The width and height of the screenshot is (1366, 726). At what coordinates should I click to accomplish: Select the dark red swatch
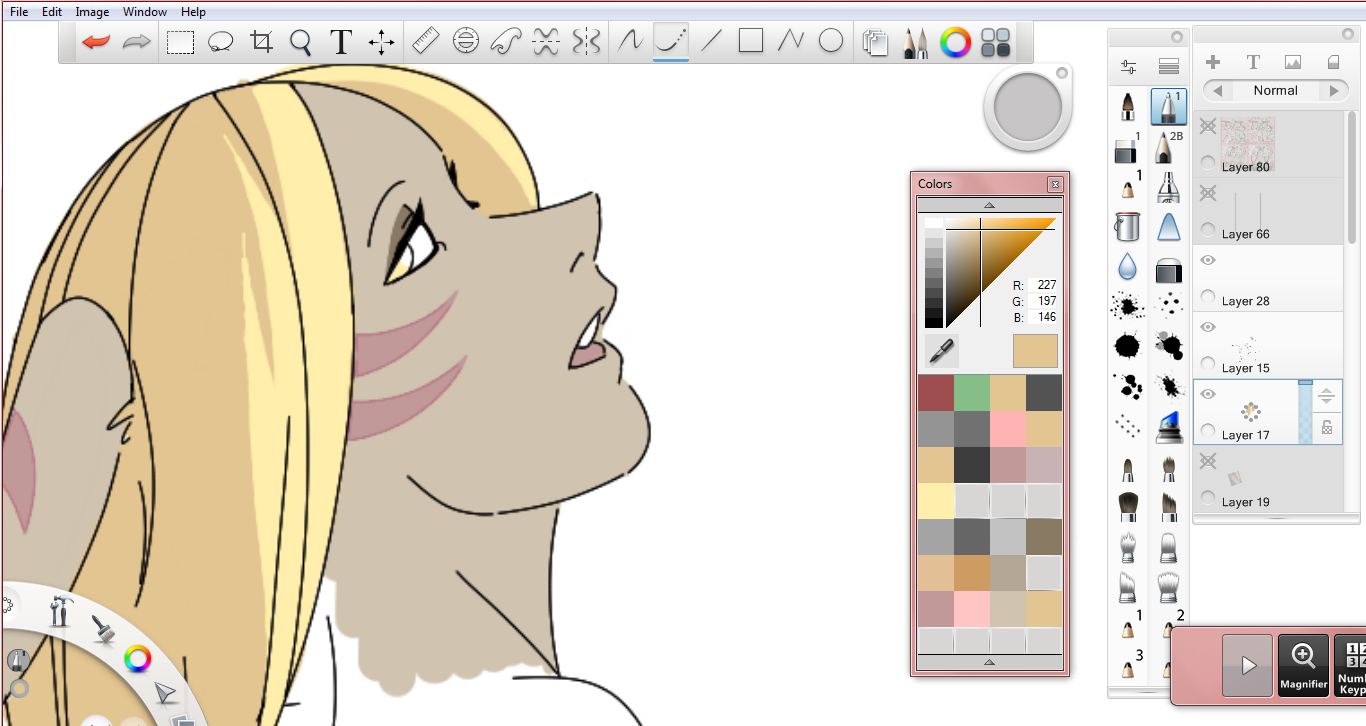(x=935, y=393)
